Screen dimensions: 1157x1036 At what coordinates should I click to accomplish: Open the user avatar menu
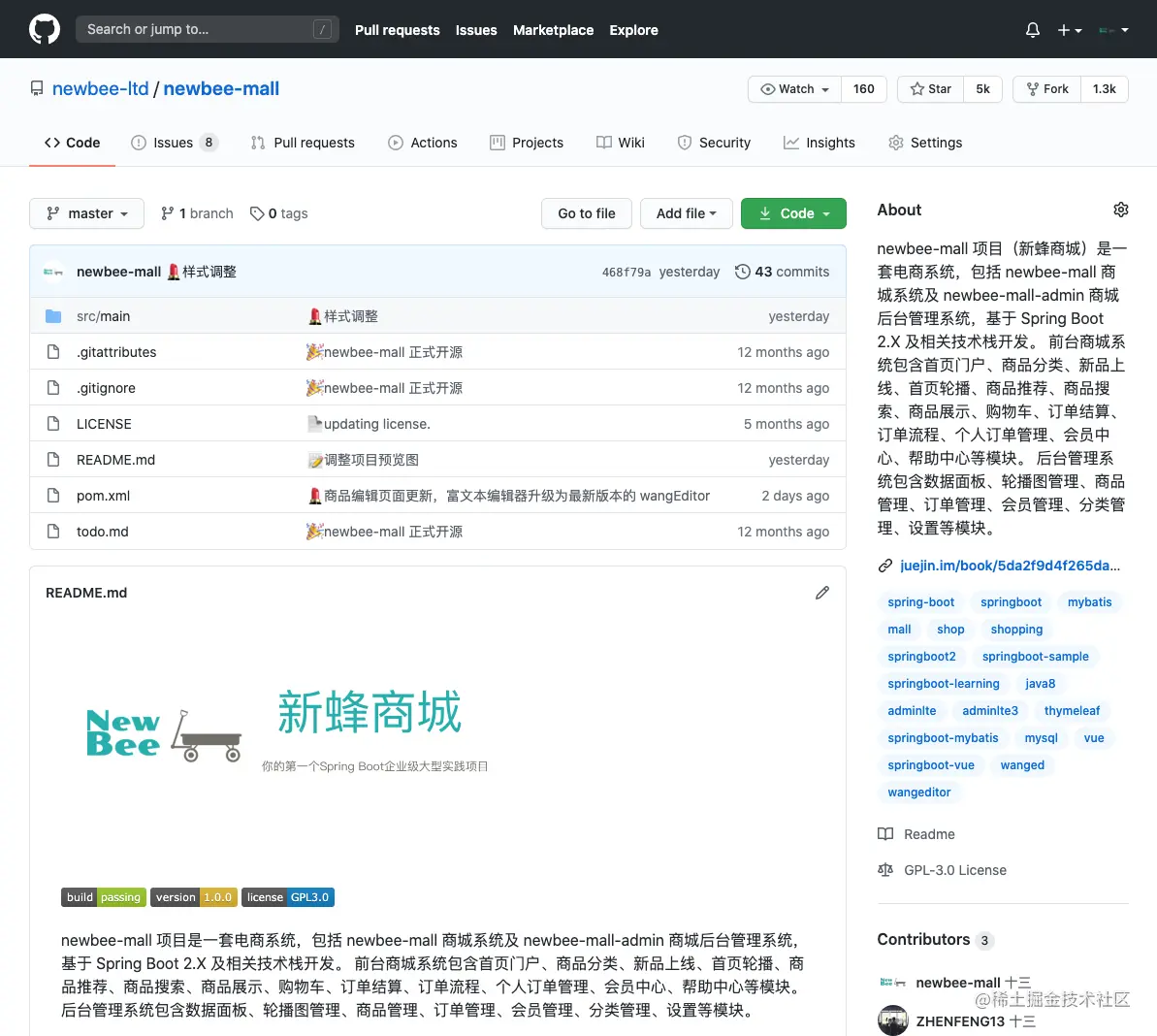click(1113, 30)
